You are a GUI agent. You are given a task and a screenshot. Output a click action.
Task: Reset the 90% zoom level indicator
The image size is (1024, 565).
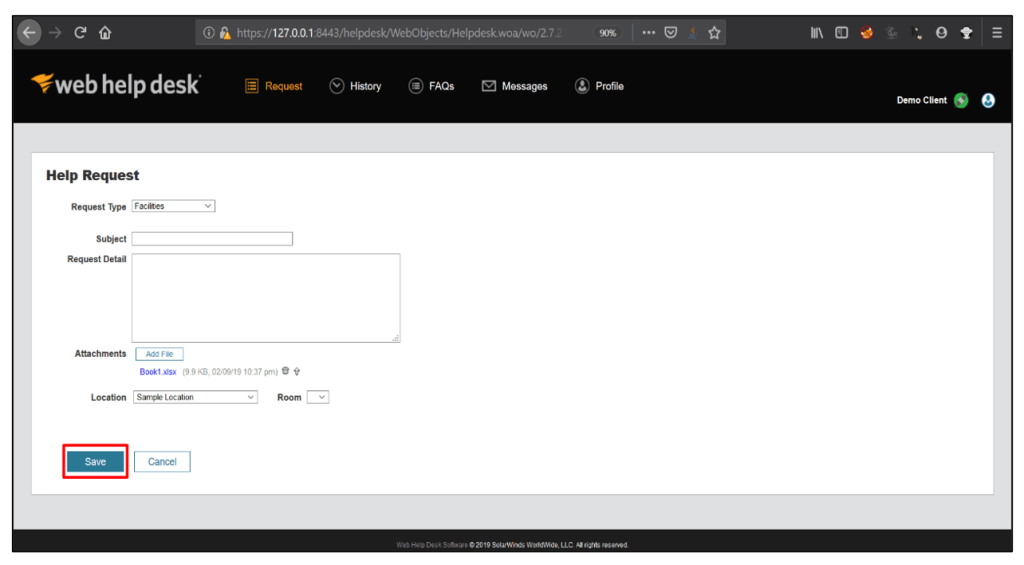(607, 33)
